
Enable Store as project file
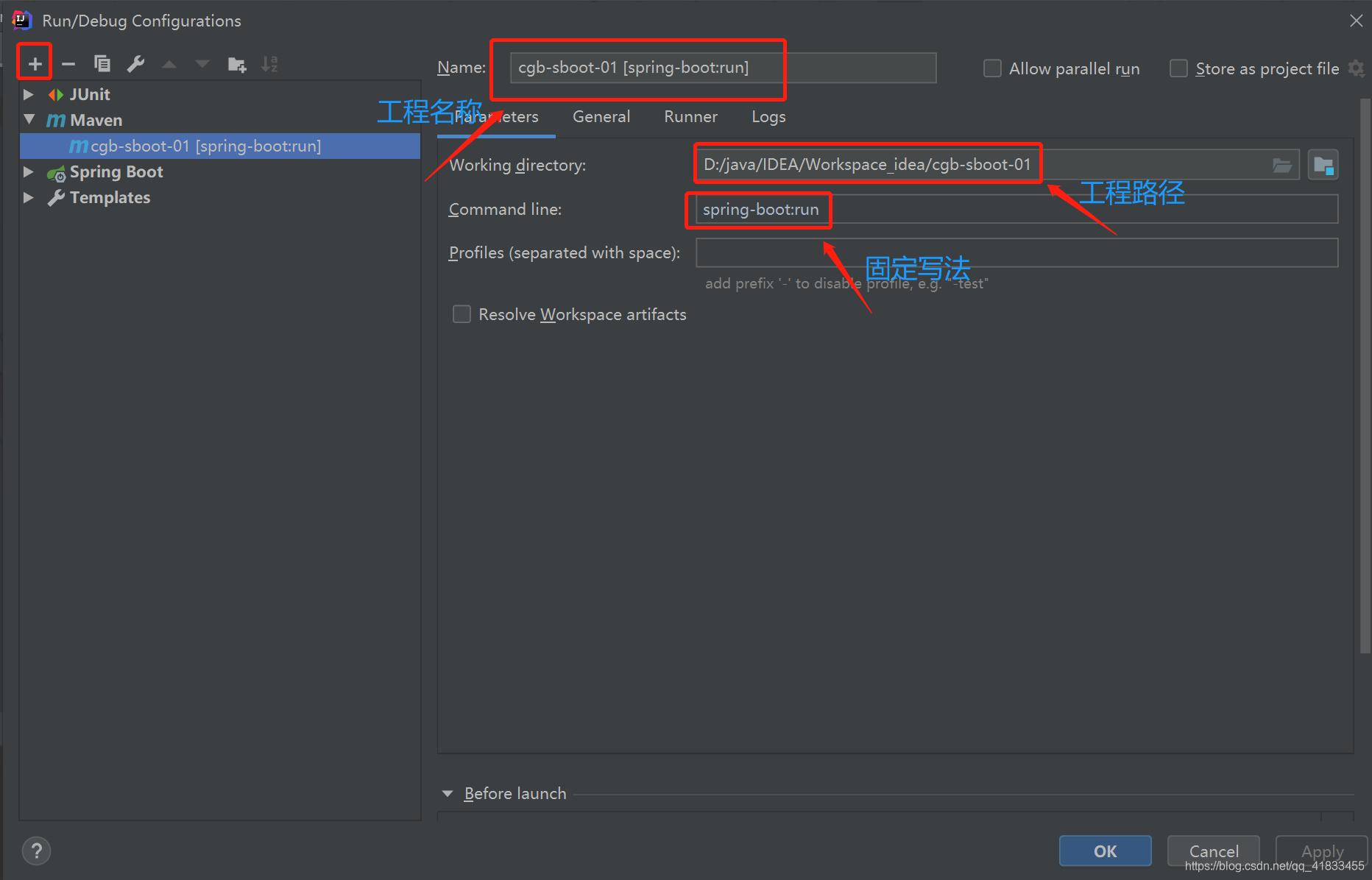pos(1178,68)
